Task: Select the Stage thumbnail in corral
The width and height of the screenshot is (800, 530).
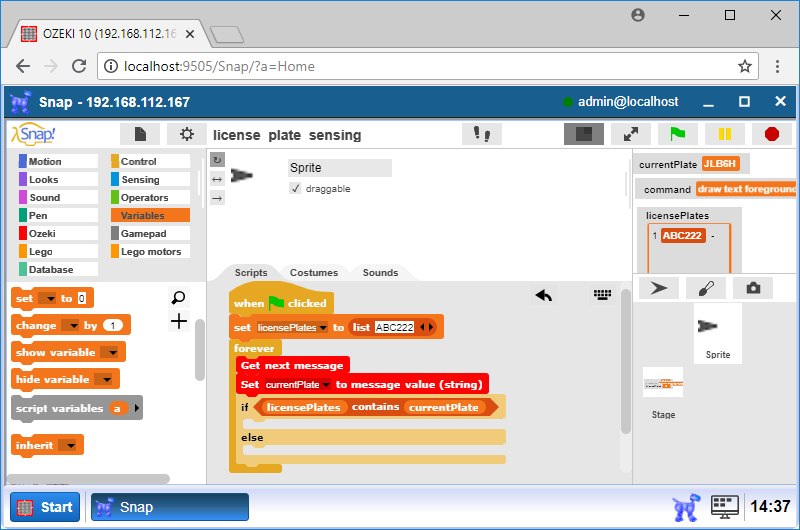Action: [x=663, y=393]
